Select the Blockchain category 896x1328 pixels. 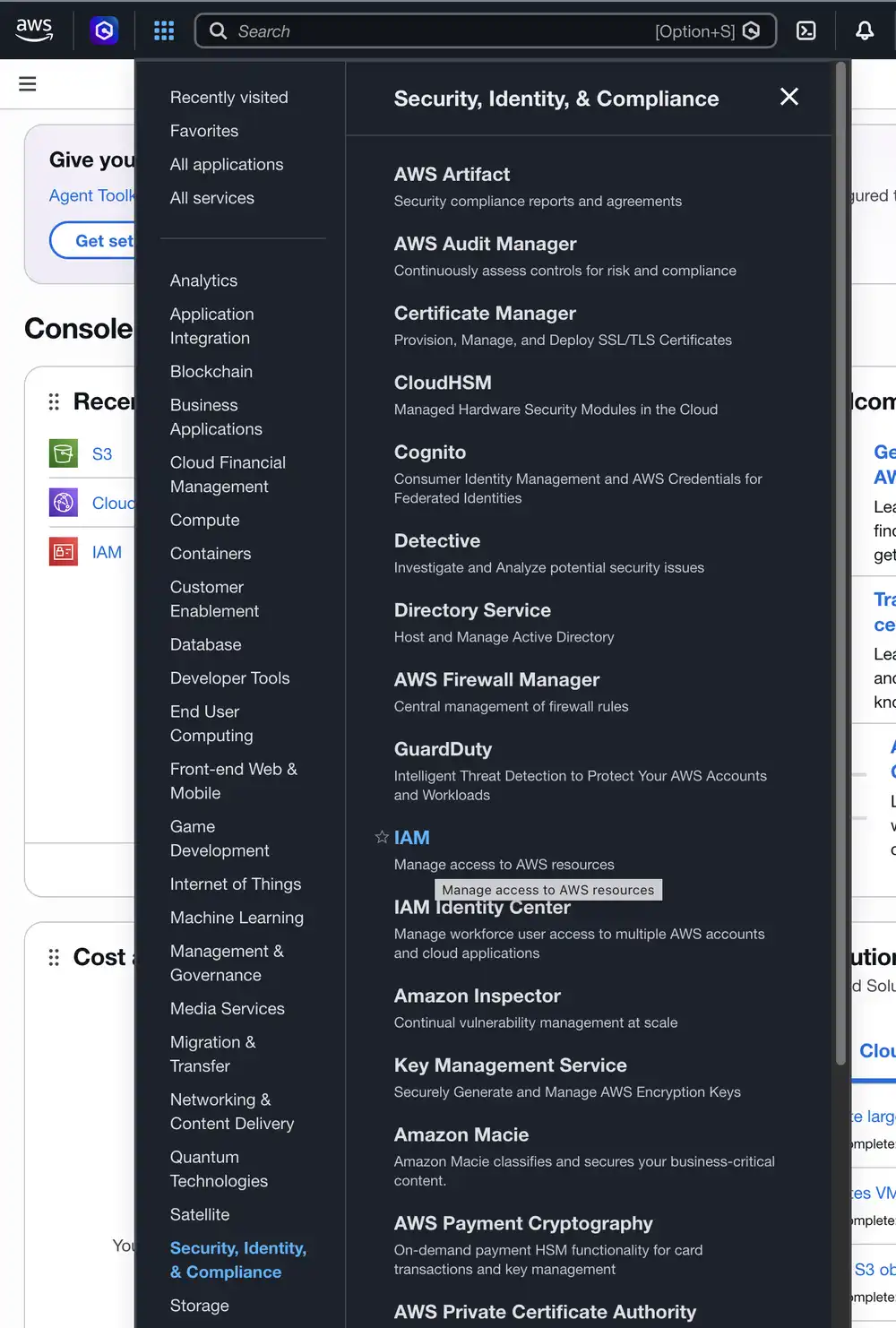(x=211, y=372)
